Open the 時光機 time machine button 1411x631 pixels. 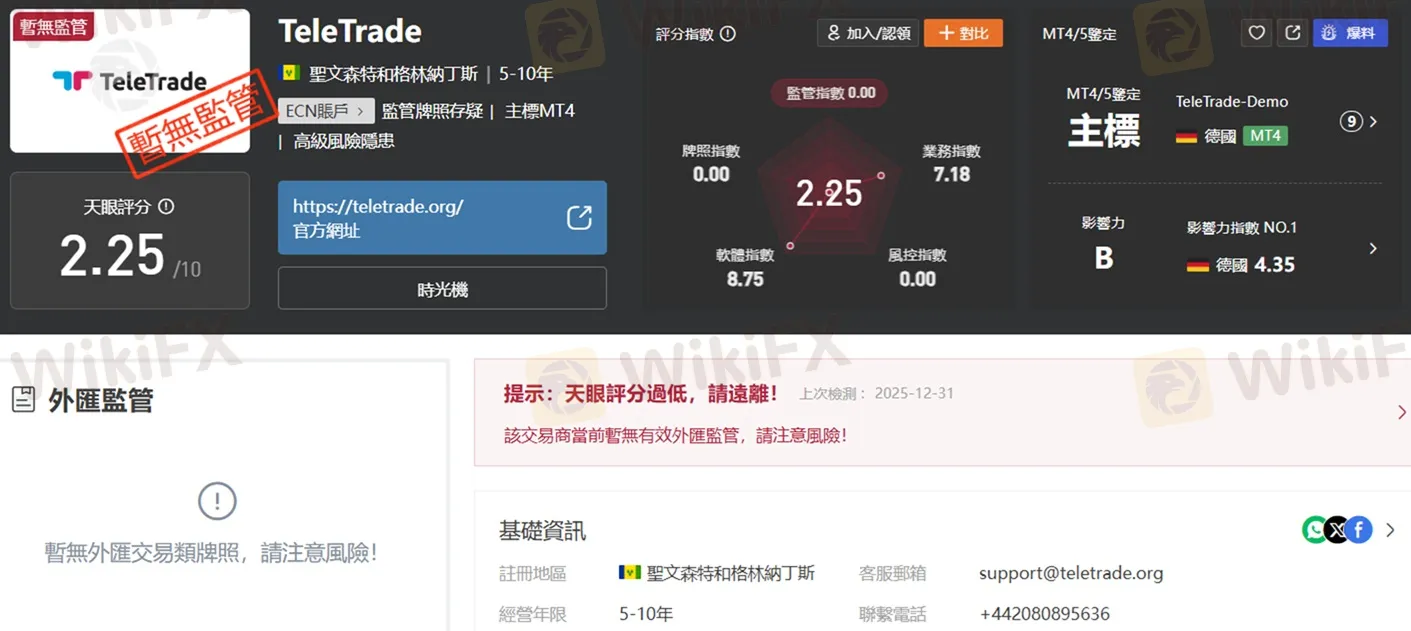[442, 288]
